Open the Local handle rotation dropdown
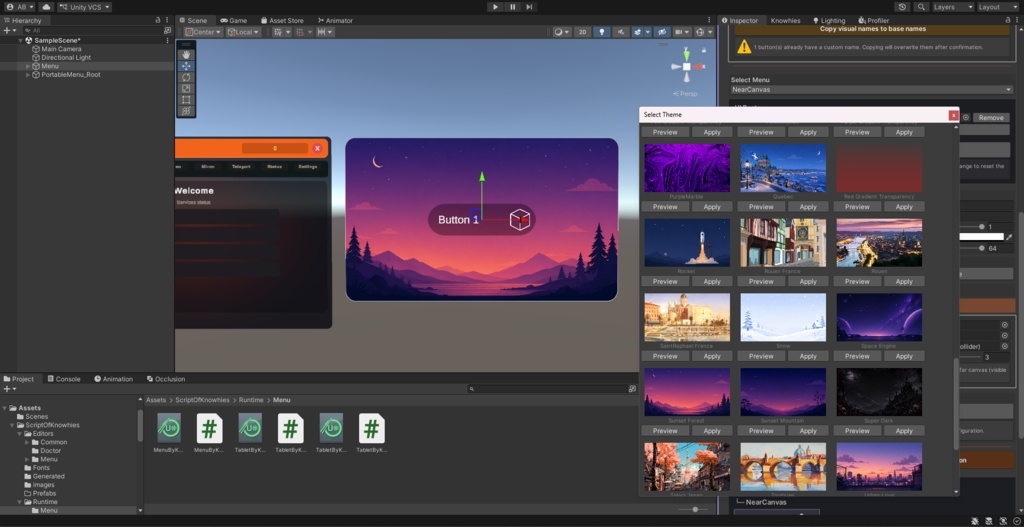Viewport: 1024px width, 527px height. (x=244, y=32)
